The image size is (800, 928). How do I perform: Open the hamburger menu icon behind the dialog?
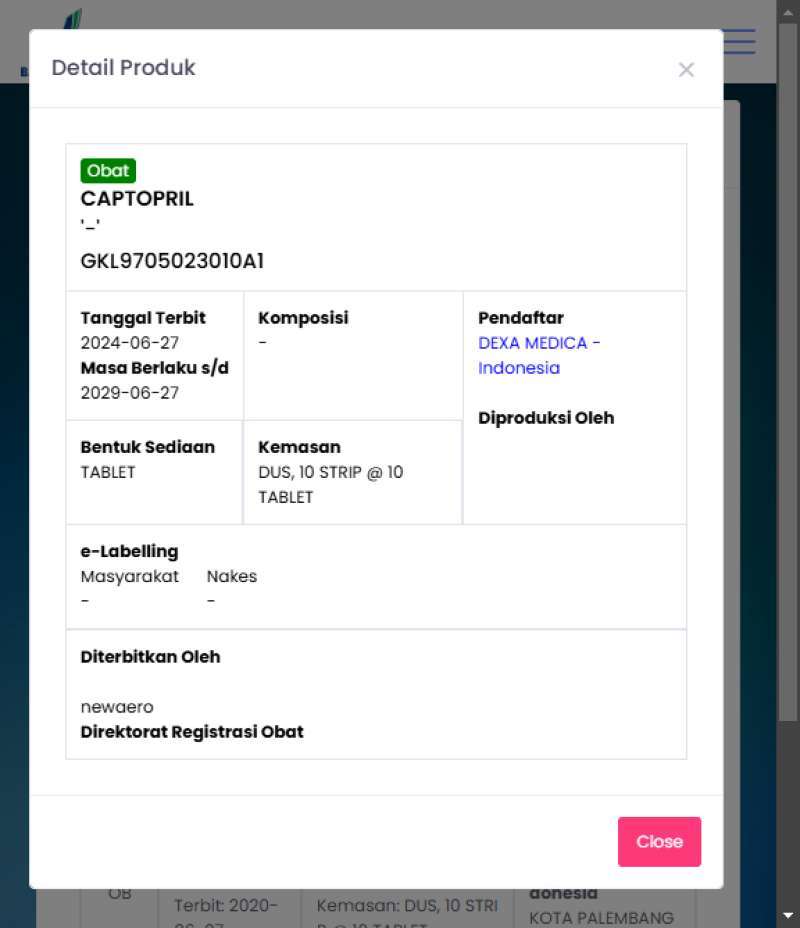740,41
